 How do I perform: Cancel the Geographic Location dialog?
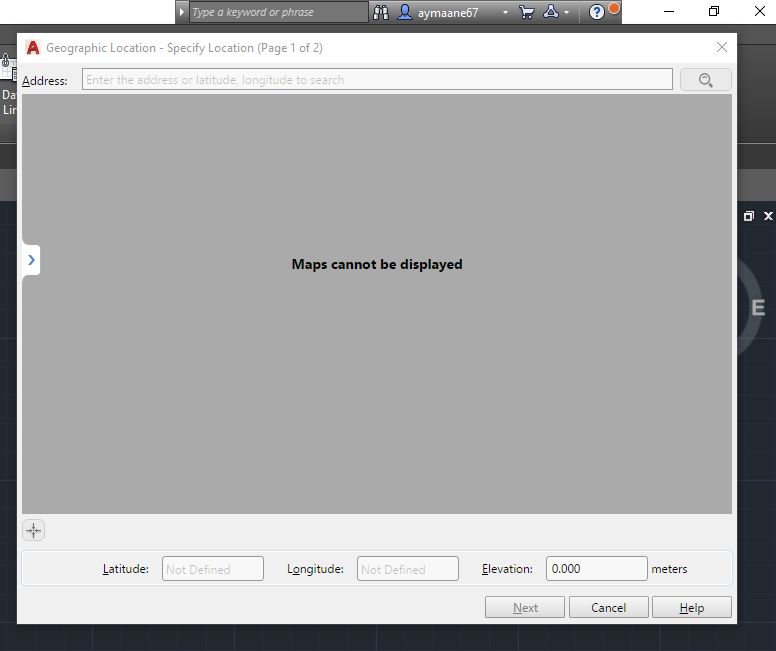click(609, 607)
